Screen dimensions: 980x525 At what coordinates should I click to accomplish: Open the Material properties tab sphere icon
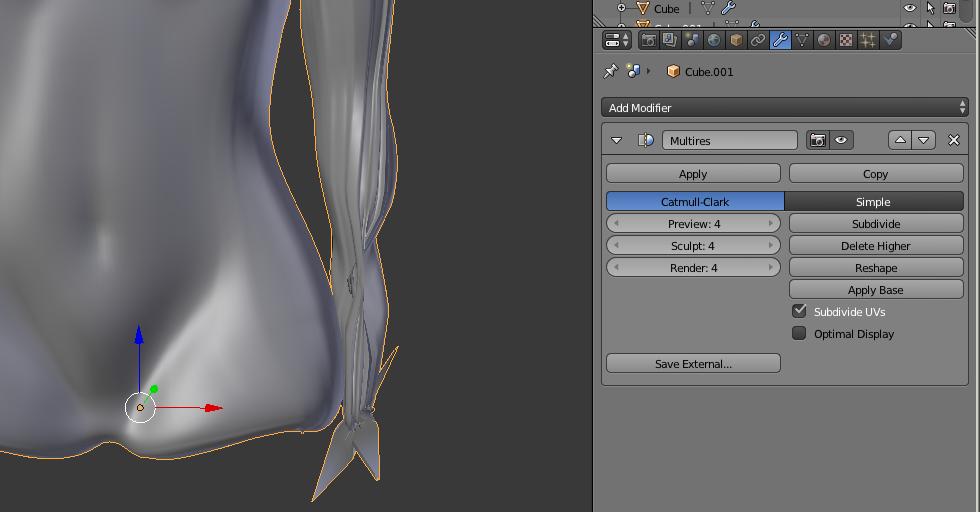tap(824, 41)
